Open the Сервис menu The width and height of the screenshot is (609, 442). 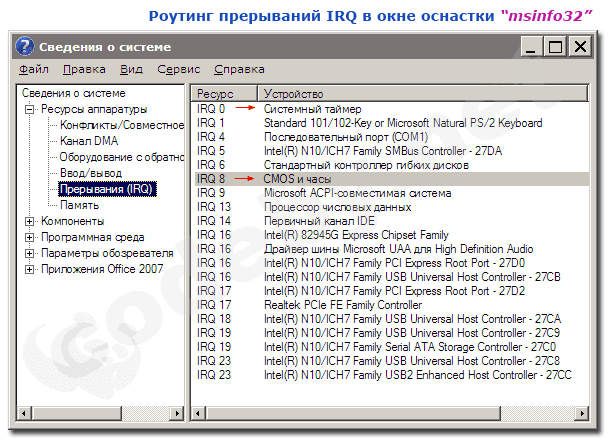coord(178,69)
